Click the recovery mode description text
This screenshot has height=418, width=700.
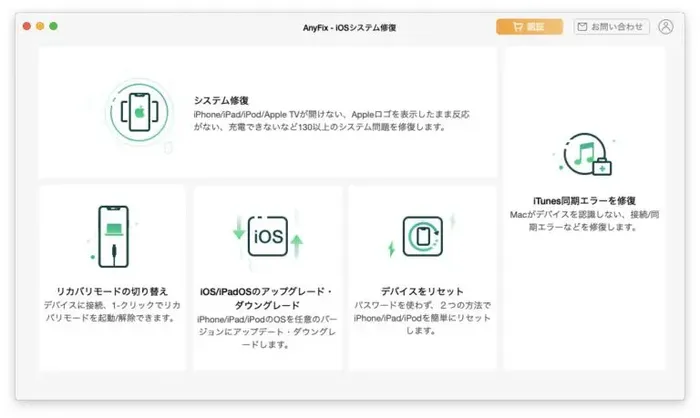click(112, 311)
